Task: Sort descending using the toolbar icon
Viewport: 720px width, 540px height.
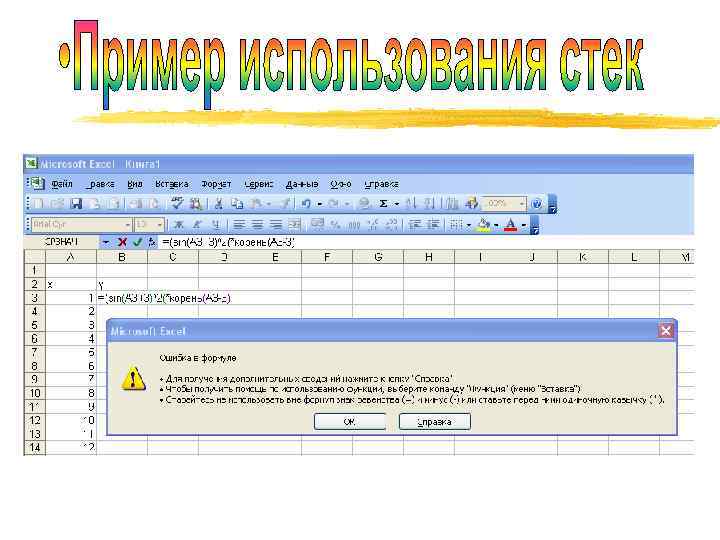Action: (x=429, y=203)
